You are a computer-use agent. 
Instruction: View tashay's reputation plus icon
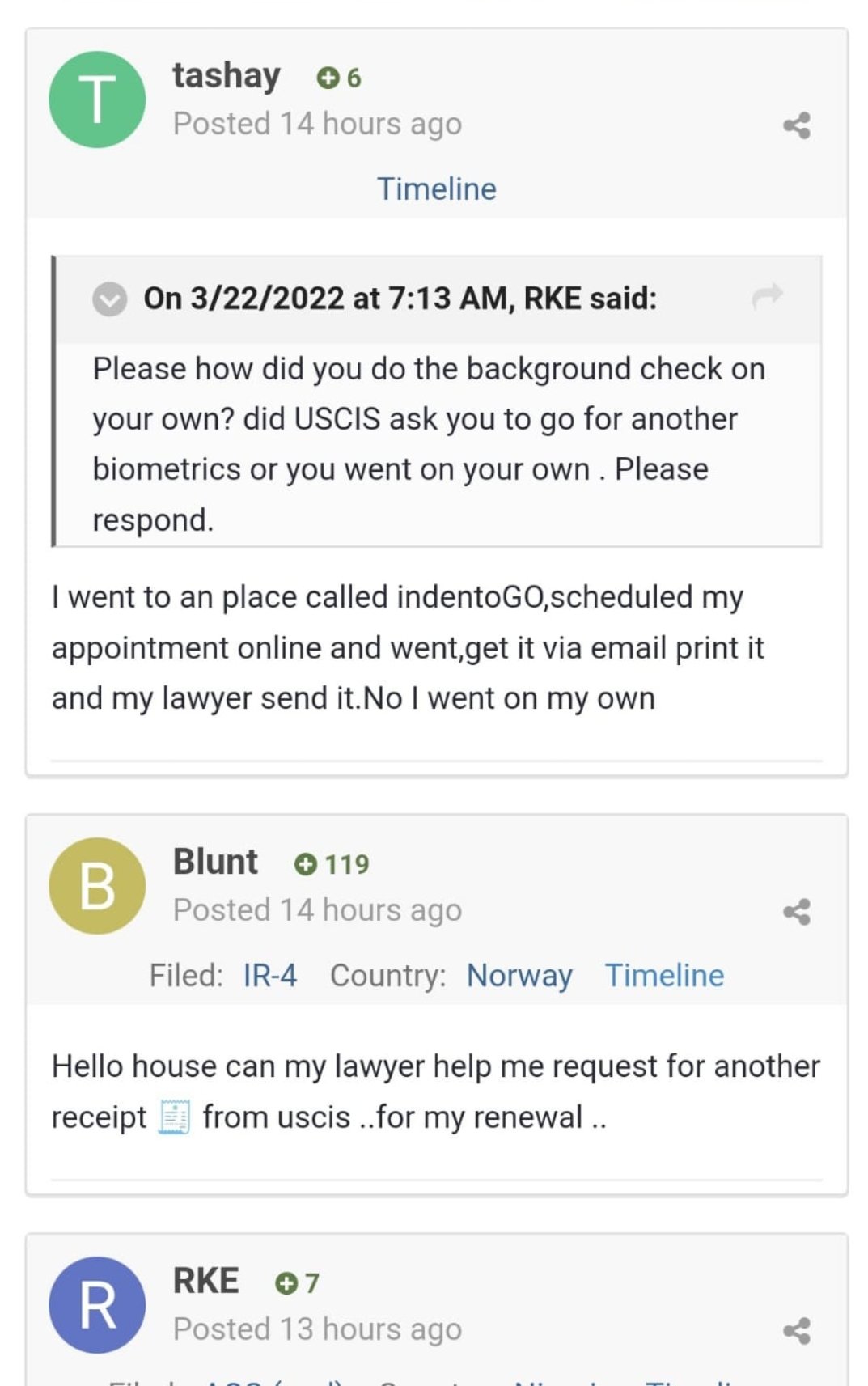pos(327,78)
